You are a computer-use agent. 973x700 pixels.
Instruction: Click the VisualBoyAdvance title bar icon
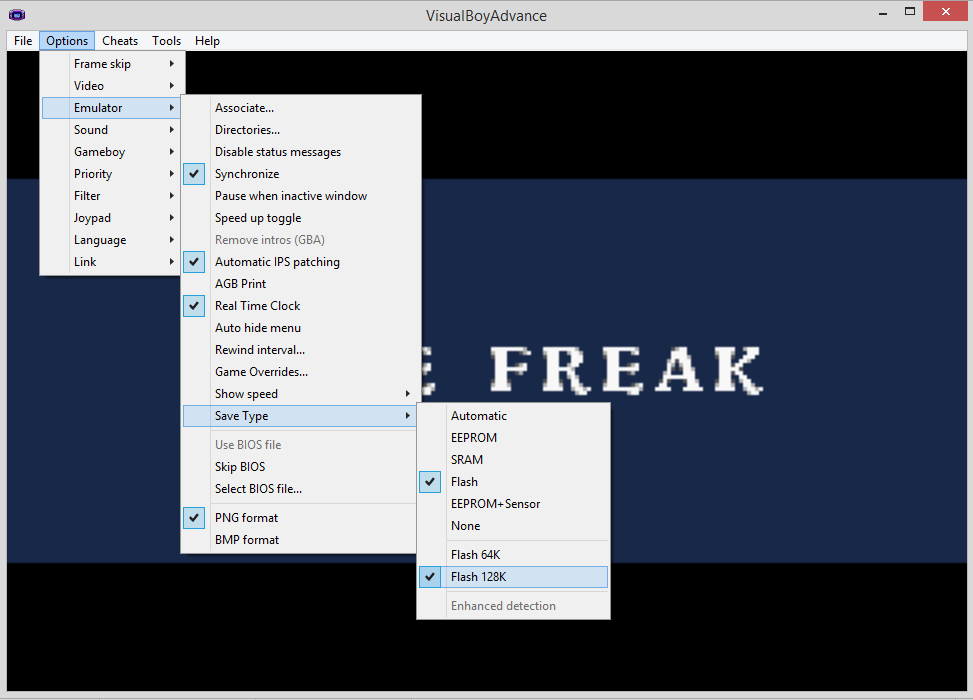16,15
